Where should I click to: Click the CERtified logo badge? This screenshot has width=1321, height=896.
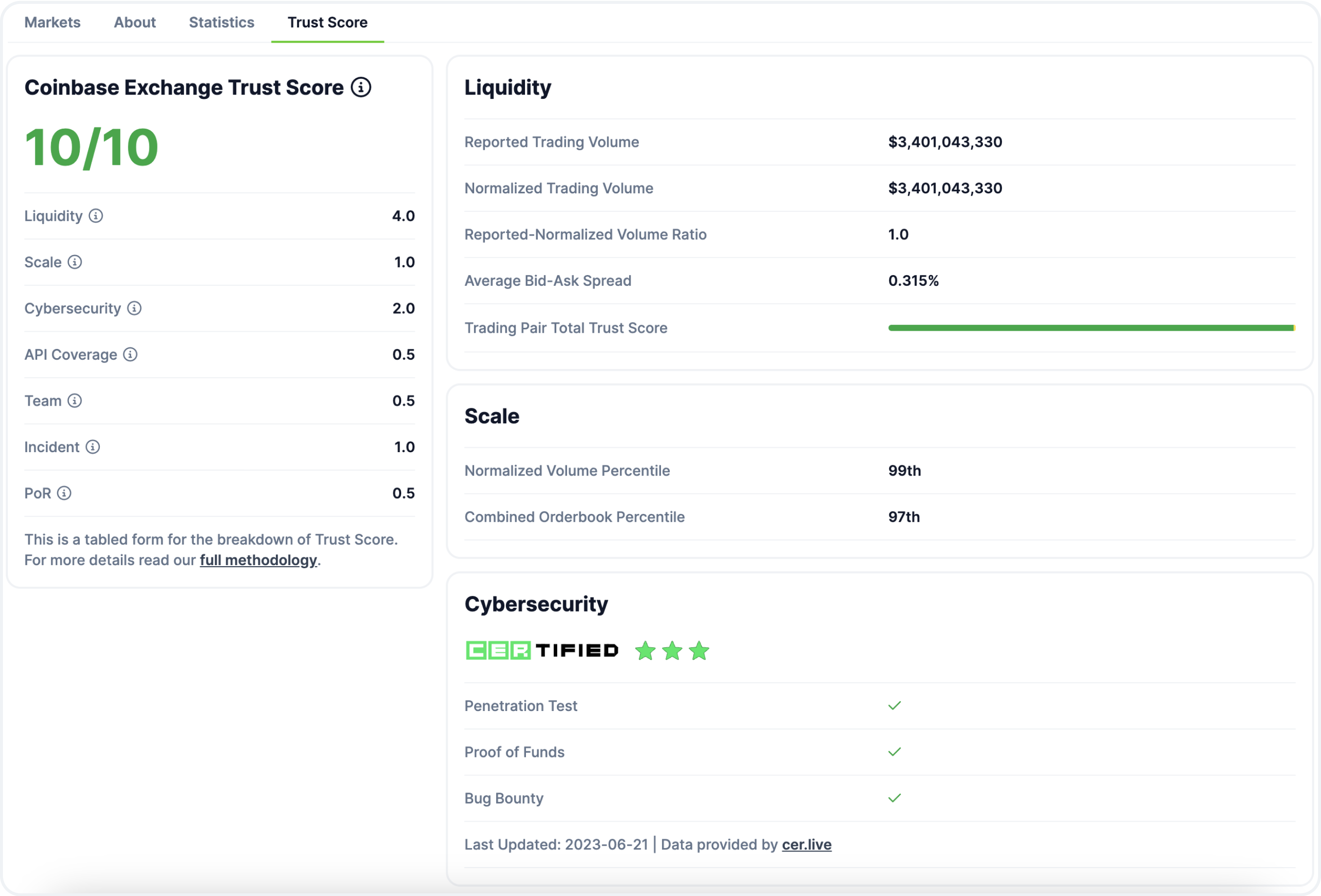[x=542, y=650]
